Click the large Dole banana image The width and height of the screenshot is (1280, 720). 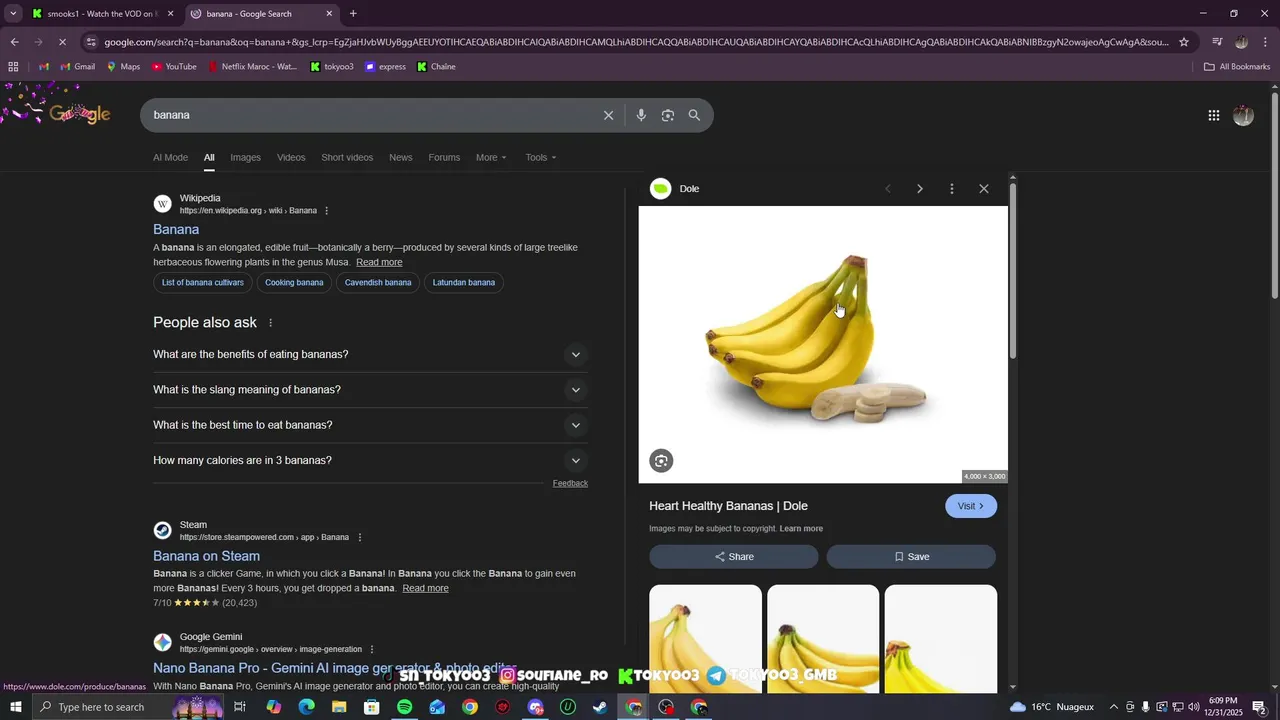[x=823, y=345]
